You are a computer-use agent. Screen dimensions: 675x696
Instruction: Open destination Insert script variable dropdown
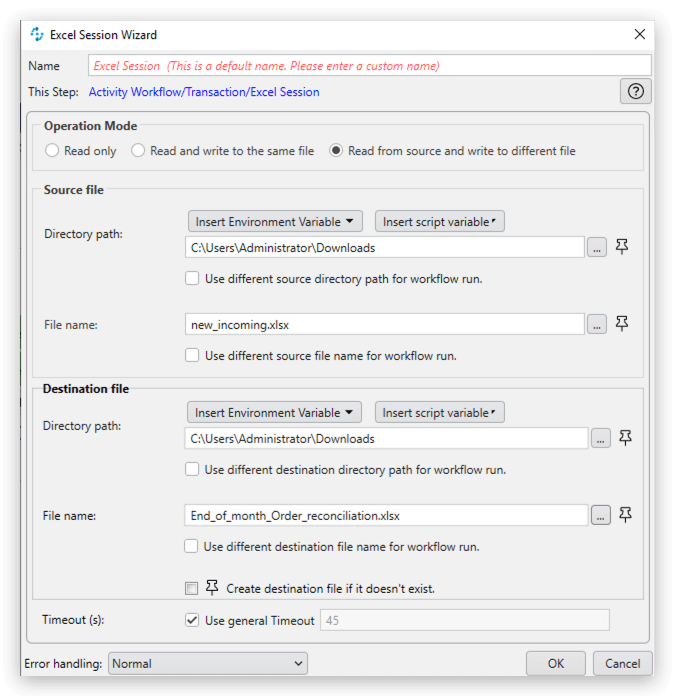click(x=439, y=412)
